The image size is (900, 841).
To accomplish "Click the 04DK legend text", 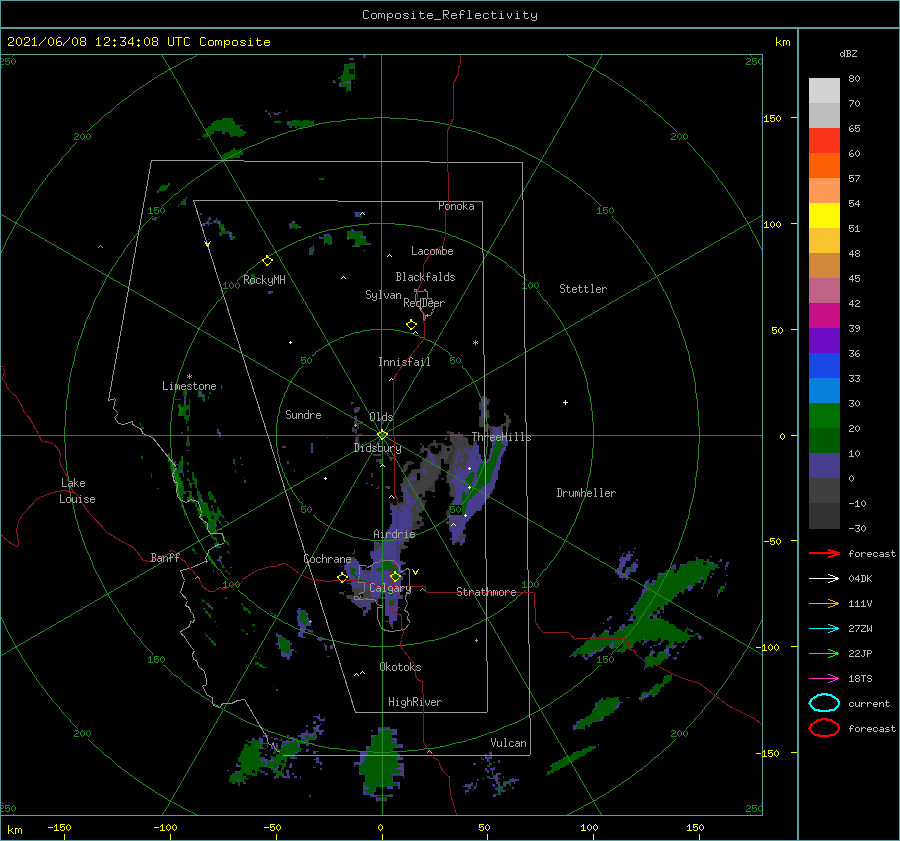I will click(860, 578).
